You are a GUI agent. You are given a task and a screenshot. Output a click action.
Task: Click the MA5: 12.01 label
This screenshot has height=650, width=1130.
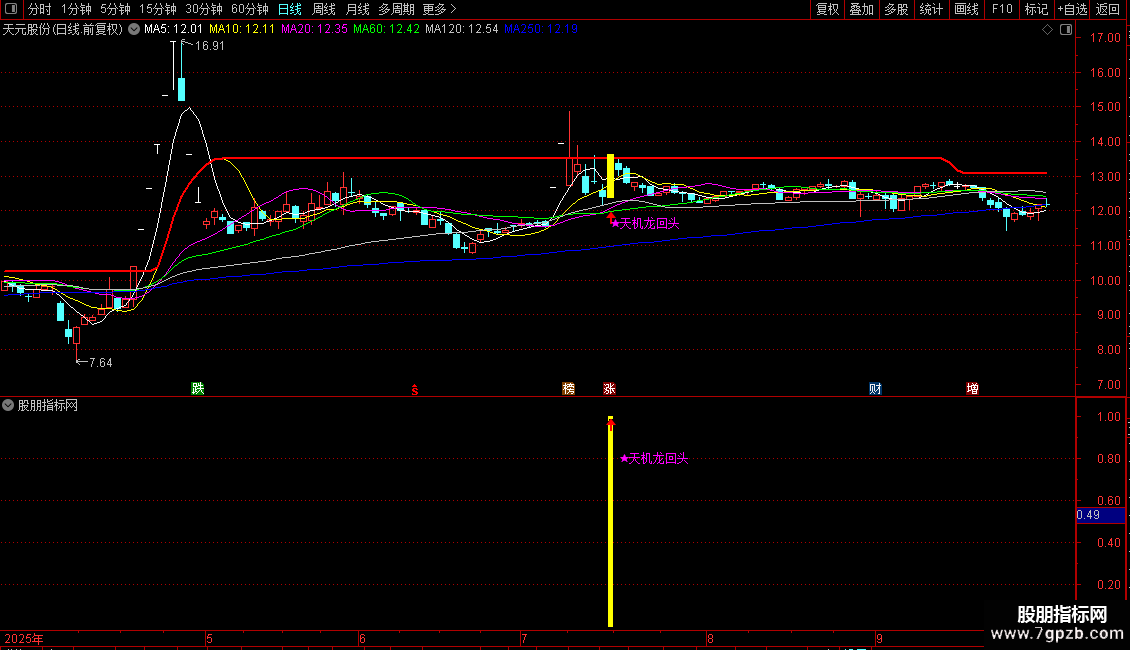[173, 29]
